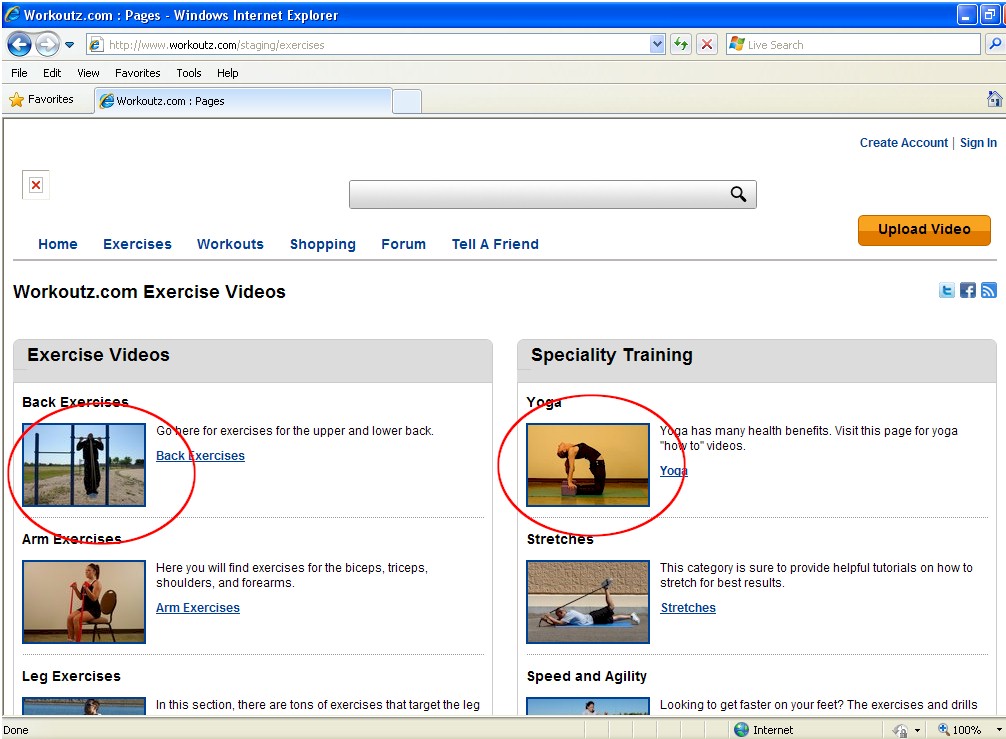Image resolution: width=1006 pixels, height=739 pixels.
Task: Click the Facebook share icon
Action: tap(968, 291)
